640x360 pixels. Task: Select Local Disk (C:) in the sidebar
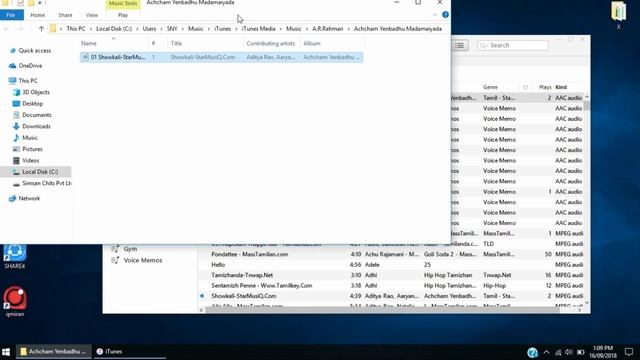coord(36,172)
